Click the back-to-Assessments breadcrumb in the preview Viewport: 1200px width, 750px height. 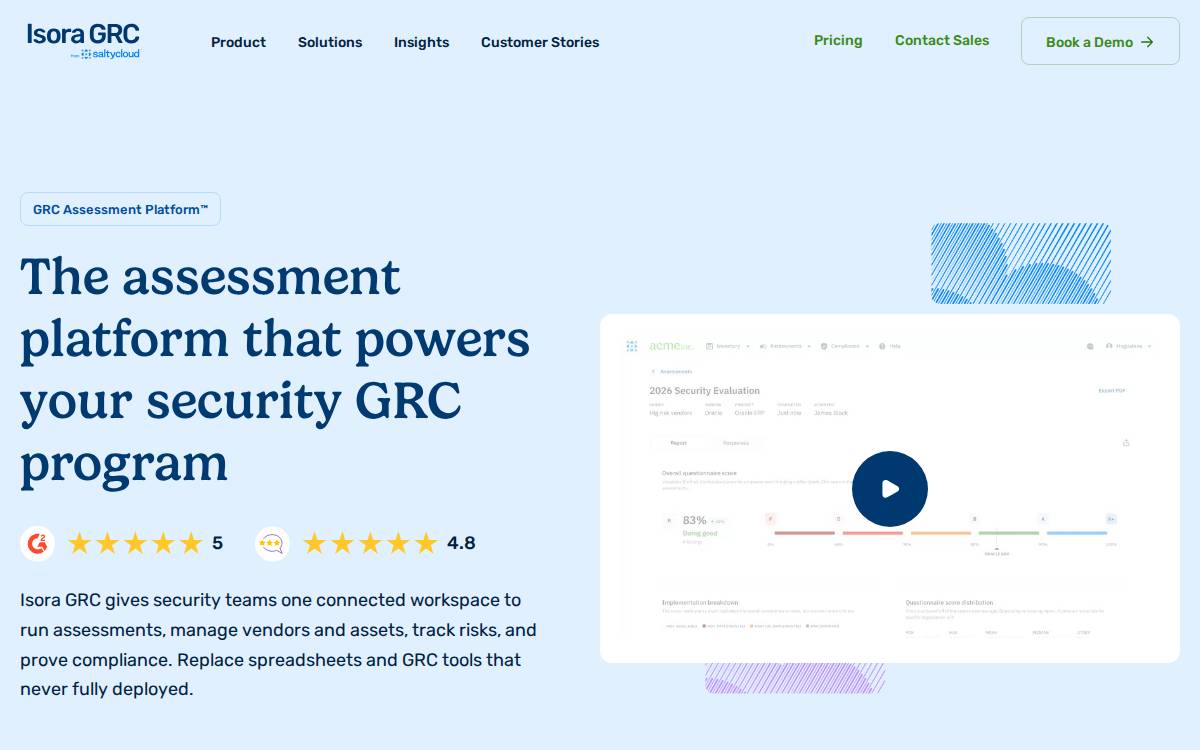(671, 371)
